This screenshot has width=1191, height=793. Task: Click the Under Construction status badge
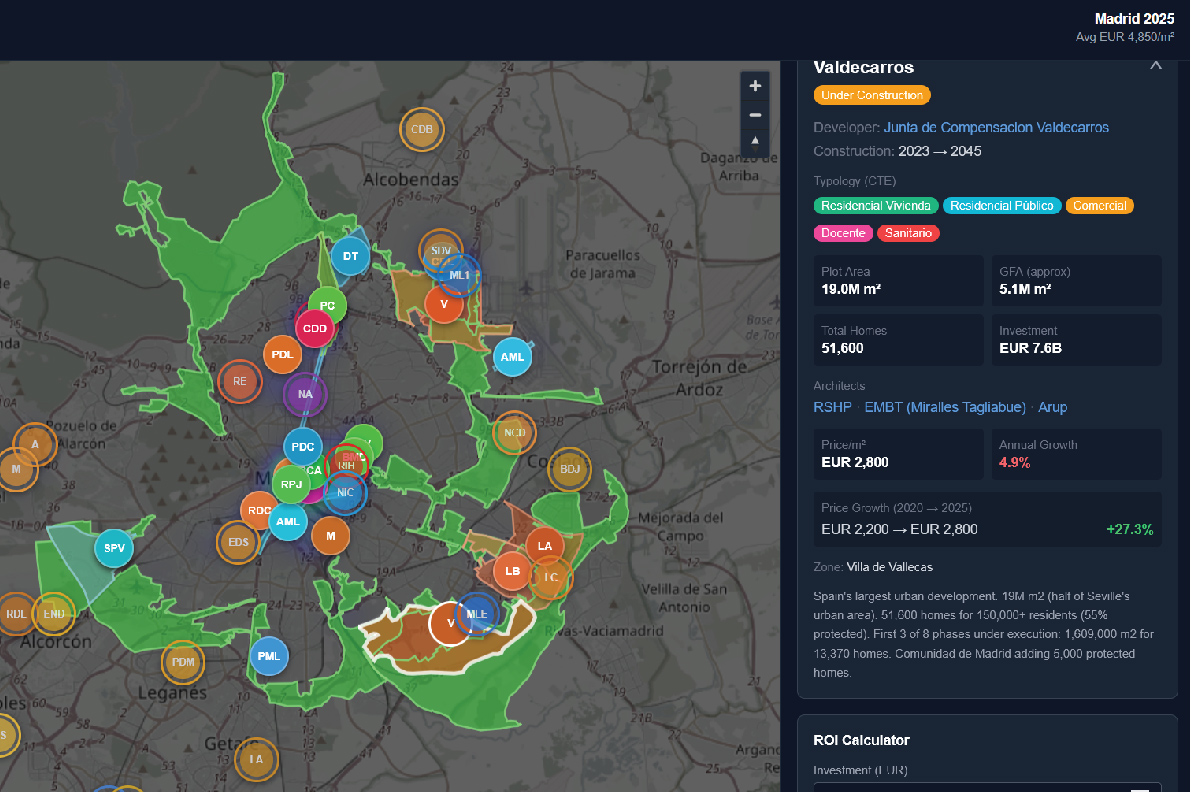872,95
